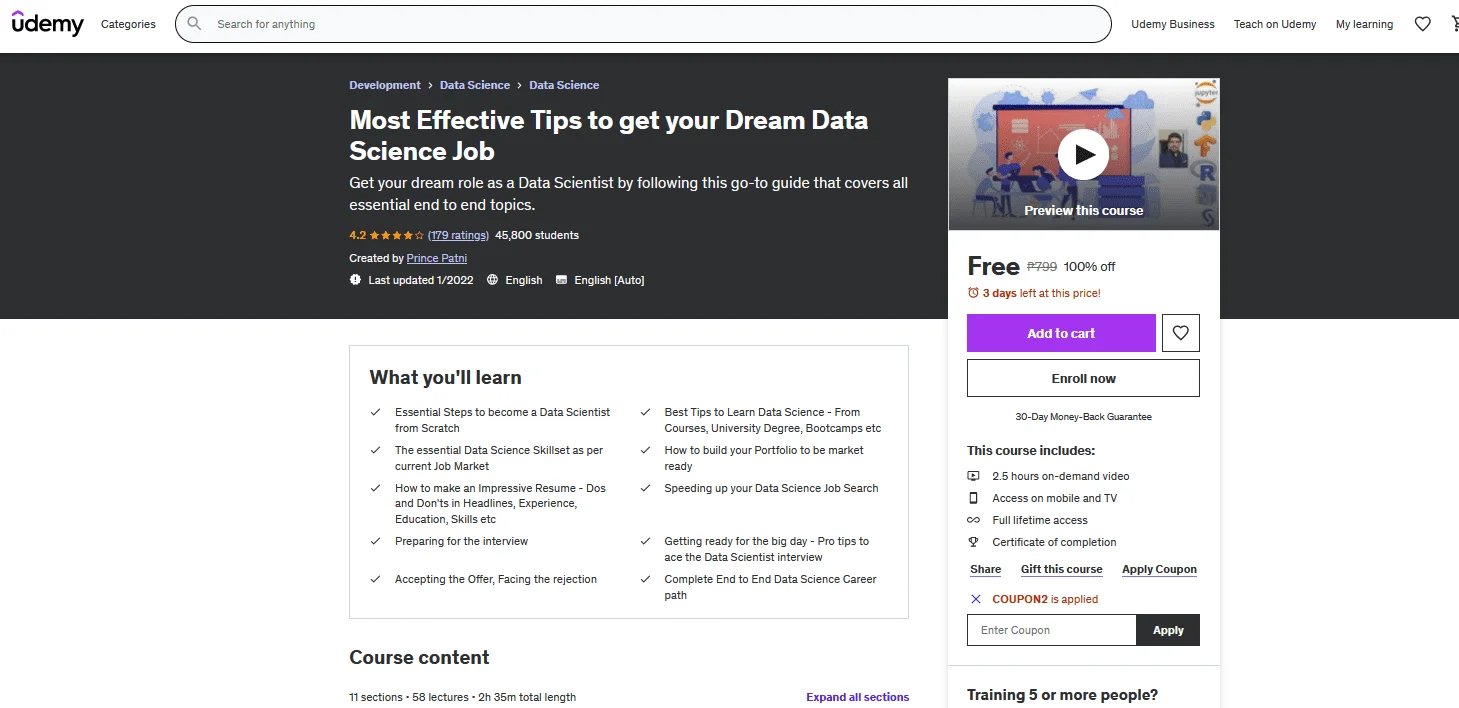This screenshot has width=1459, height=708.
Task: Open the Udemy home logo
Action: pos(47,23)
